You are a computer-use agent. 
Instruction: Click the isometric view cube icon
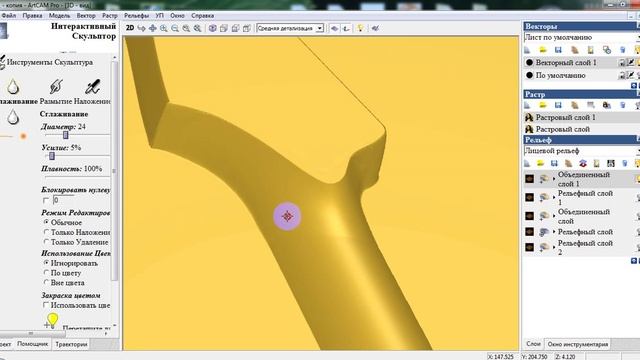212,28
